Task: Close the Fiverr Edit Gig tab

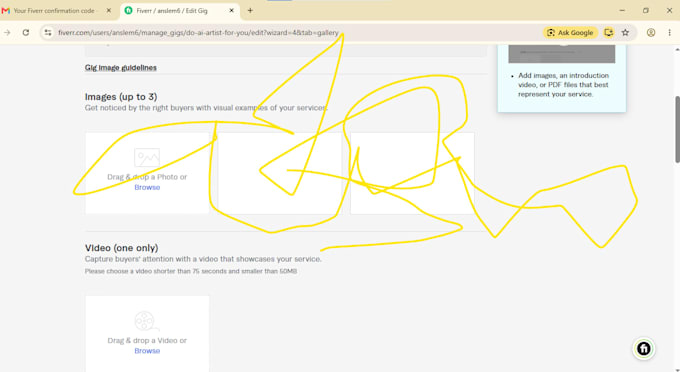Action: click(x=232, y=11)
